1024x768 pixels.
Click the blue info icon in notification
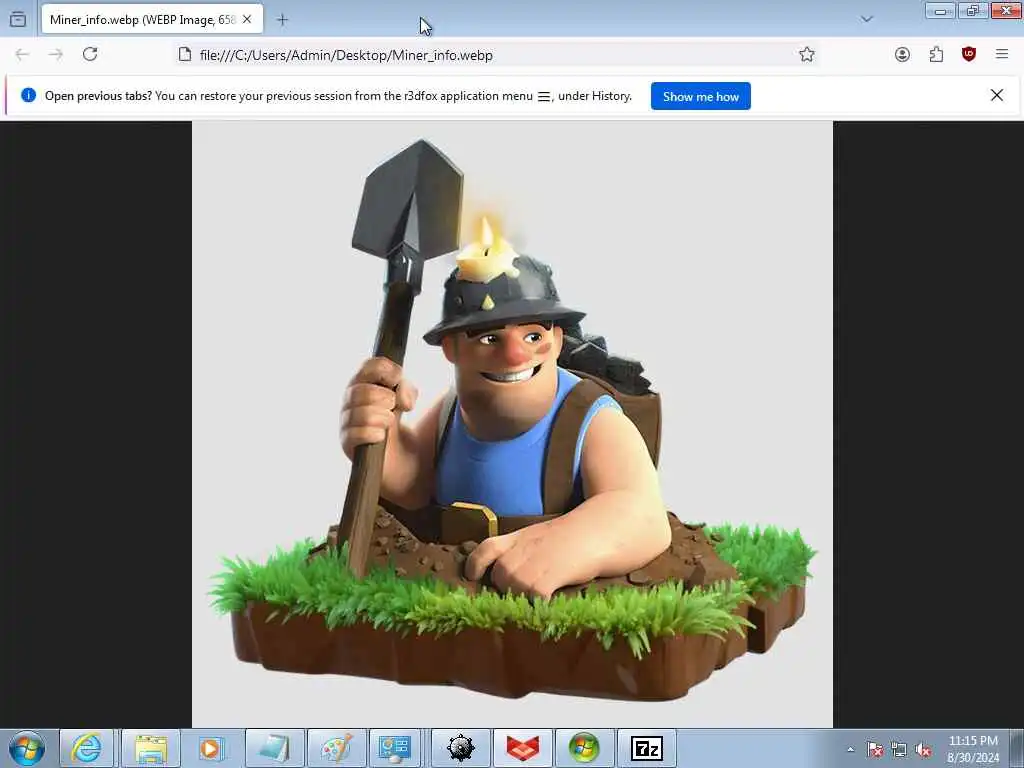tap(28, 95)
